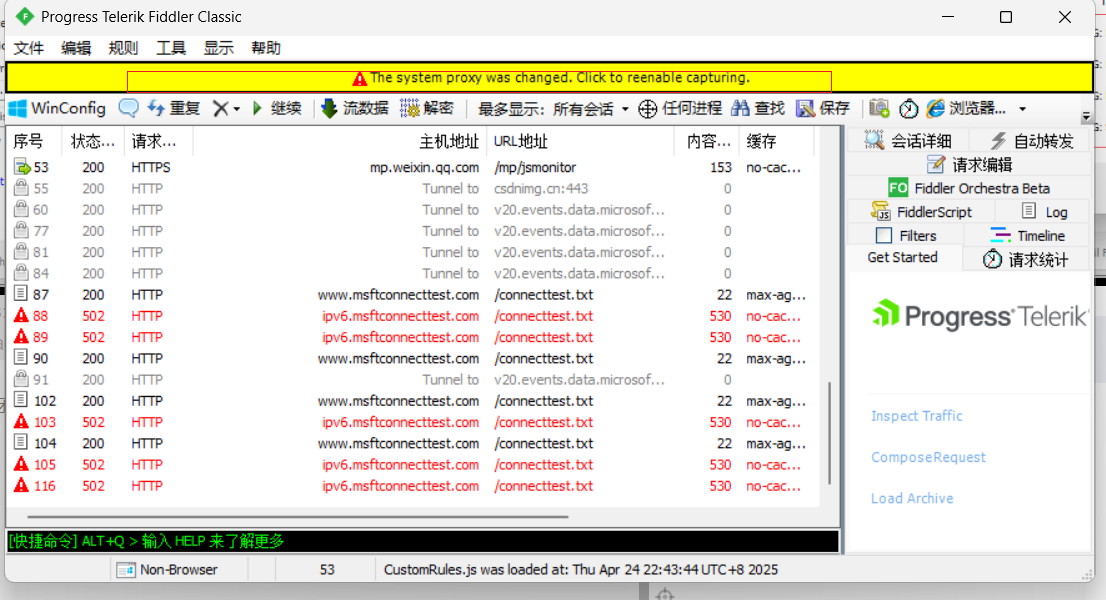
Task: Sort by the 缓存 column header
Action: click(776, 141)
